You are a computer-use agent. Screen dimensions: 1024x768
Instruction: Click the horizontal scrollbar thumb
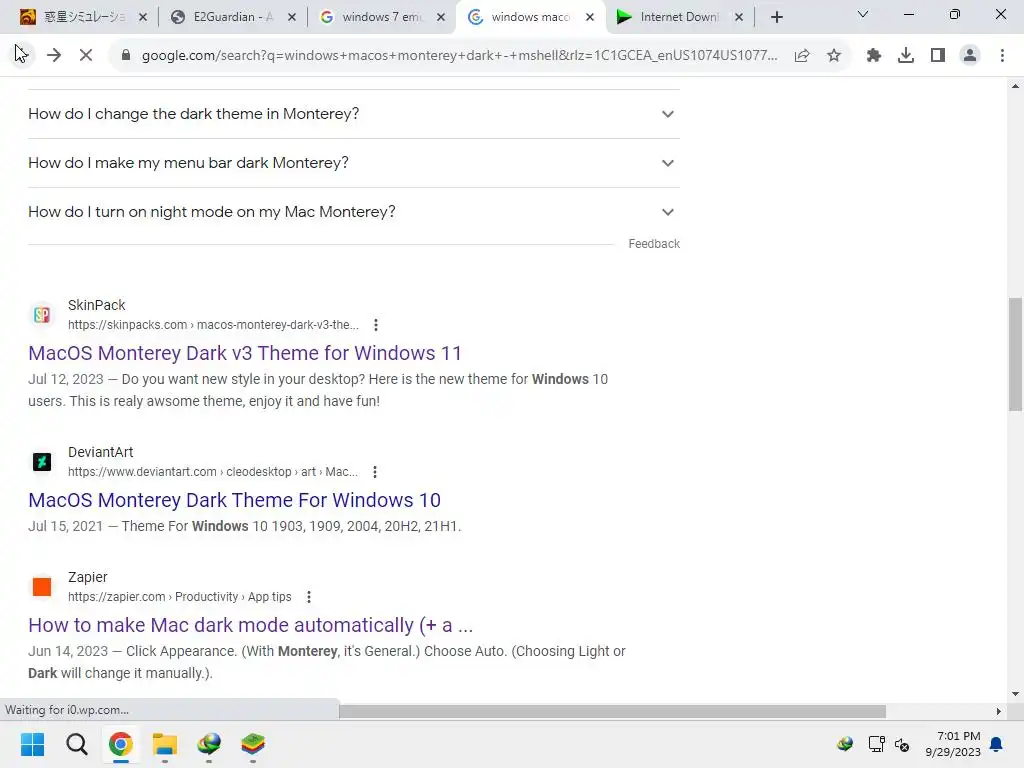[x=612, y=711]
